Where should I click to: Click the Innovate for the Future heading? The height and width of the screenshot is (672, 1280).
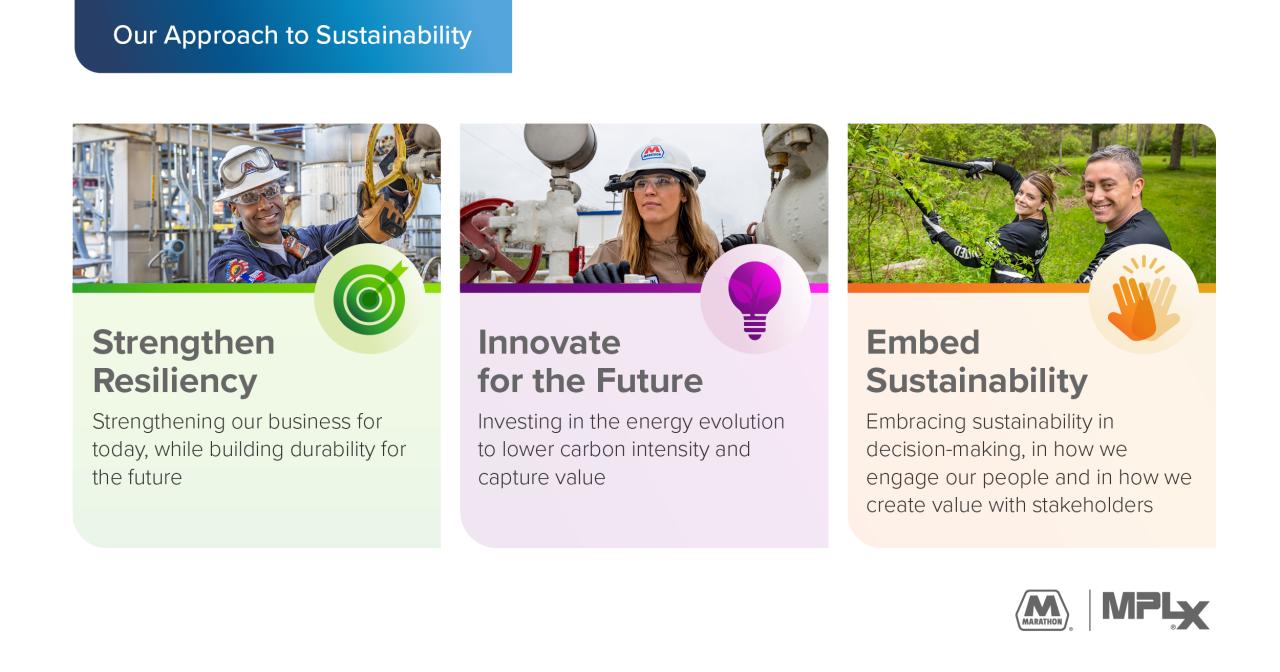[x=590, y=361]
